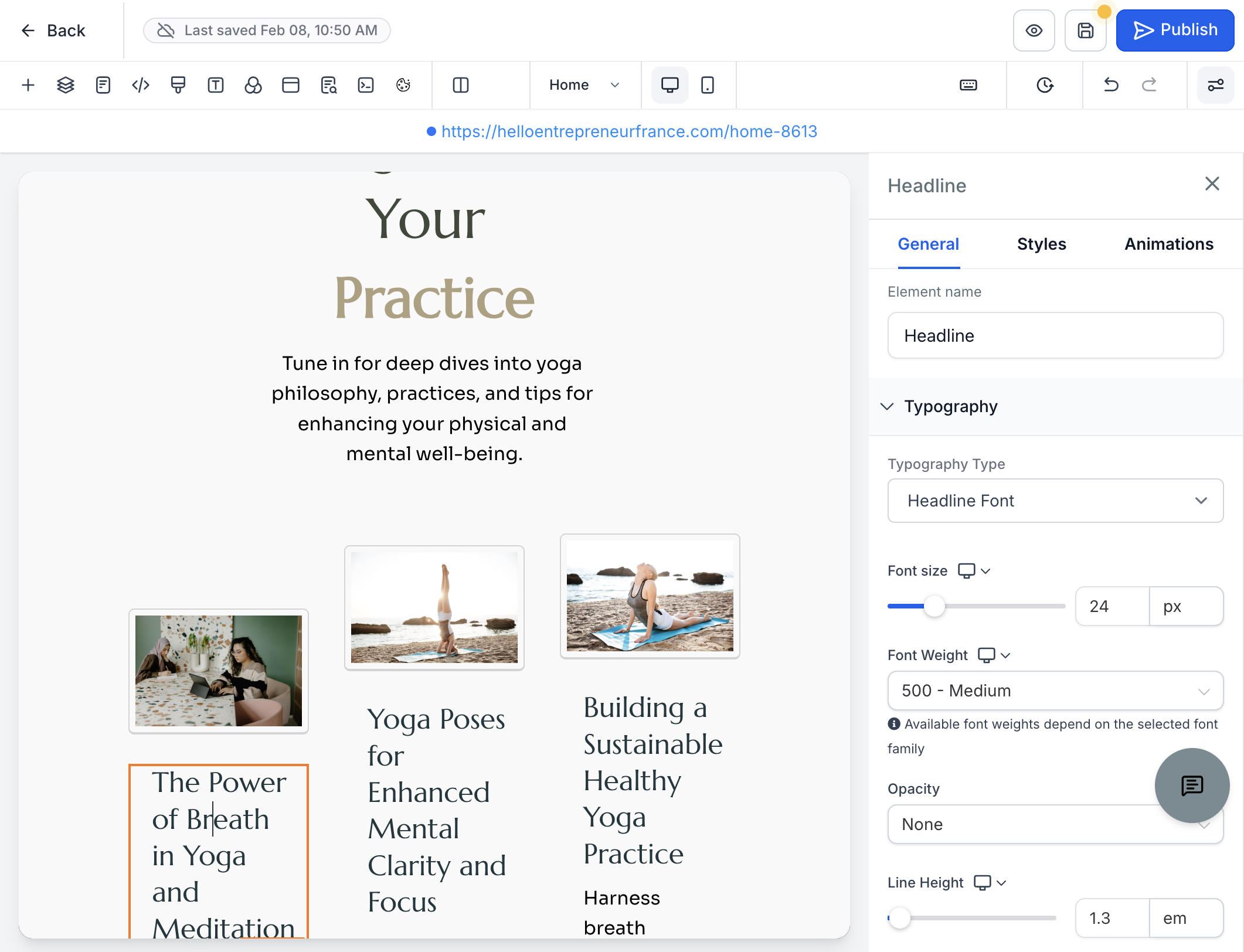Open the SEO page search icon
The width and height of the screenshot is (1244, 952).
click(328, 85)
